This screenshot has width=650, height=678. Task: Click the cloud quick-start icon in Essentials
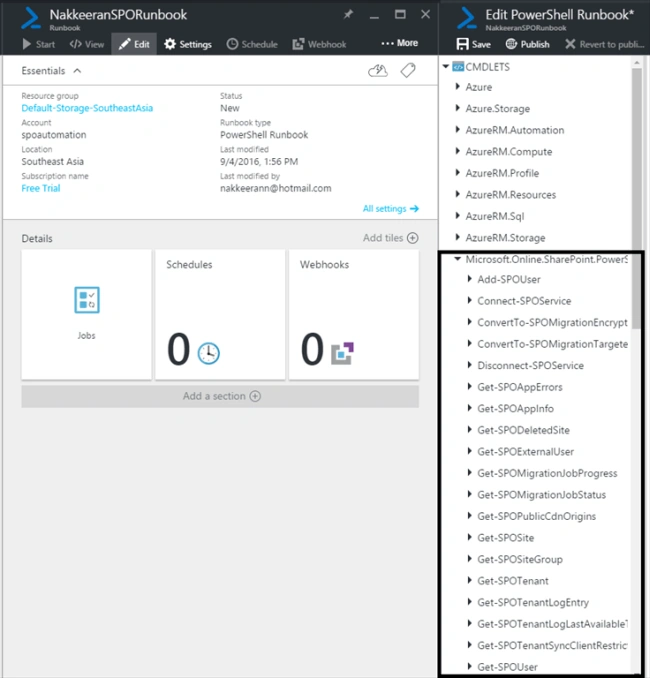coord(378,70)
